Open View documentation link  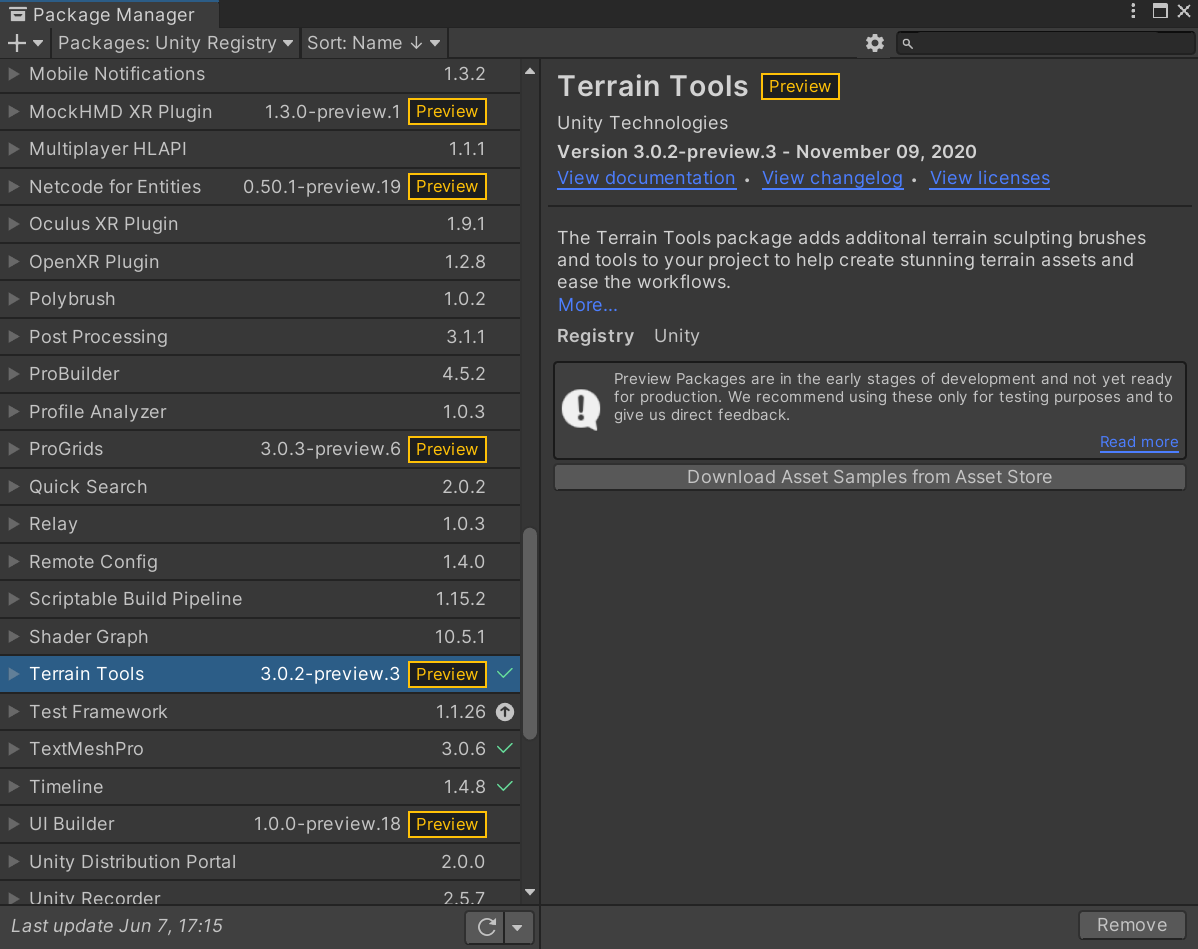[x=646, y=178]
